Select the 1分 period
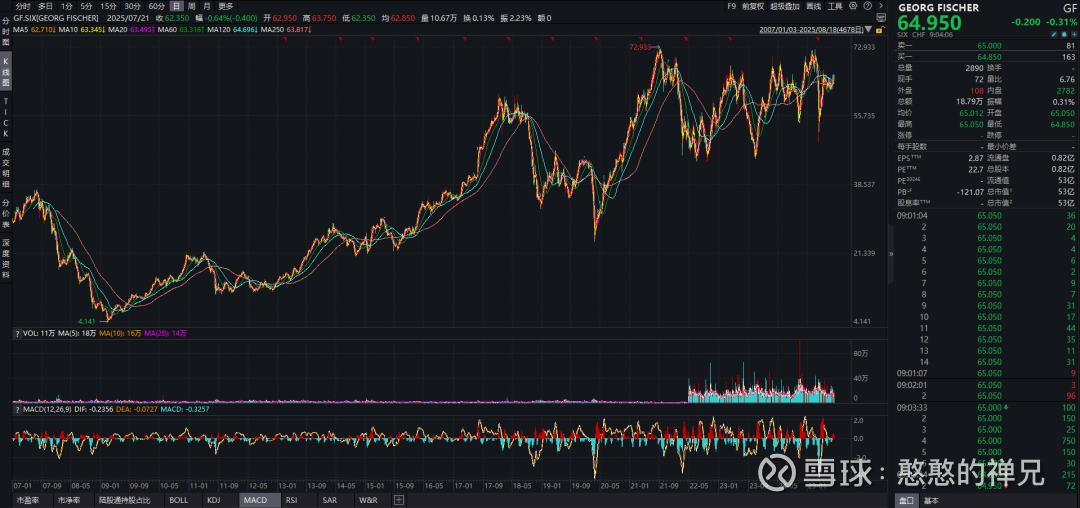The width and height of the screenshot is (1080, 508). 67,6
